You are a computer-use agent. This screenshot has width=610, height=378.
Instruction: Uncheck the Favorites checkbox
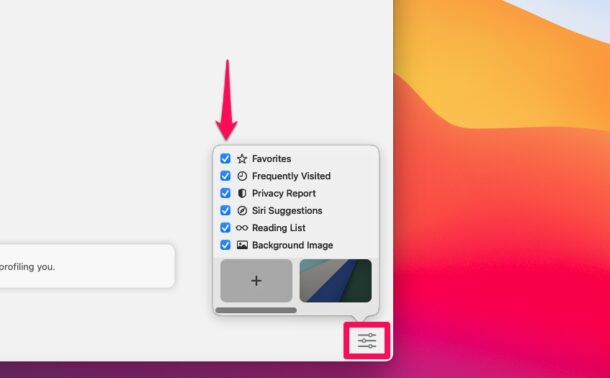point(225,159)
